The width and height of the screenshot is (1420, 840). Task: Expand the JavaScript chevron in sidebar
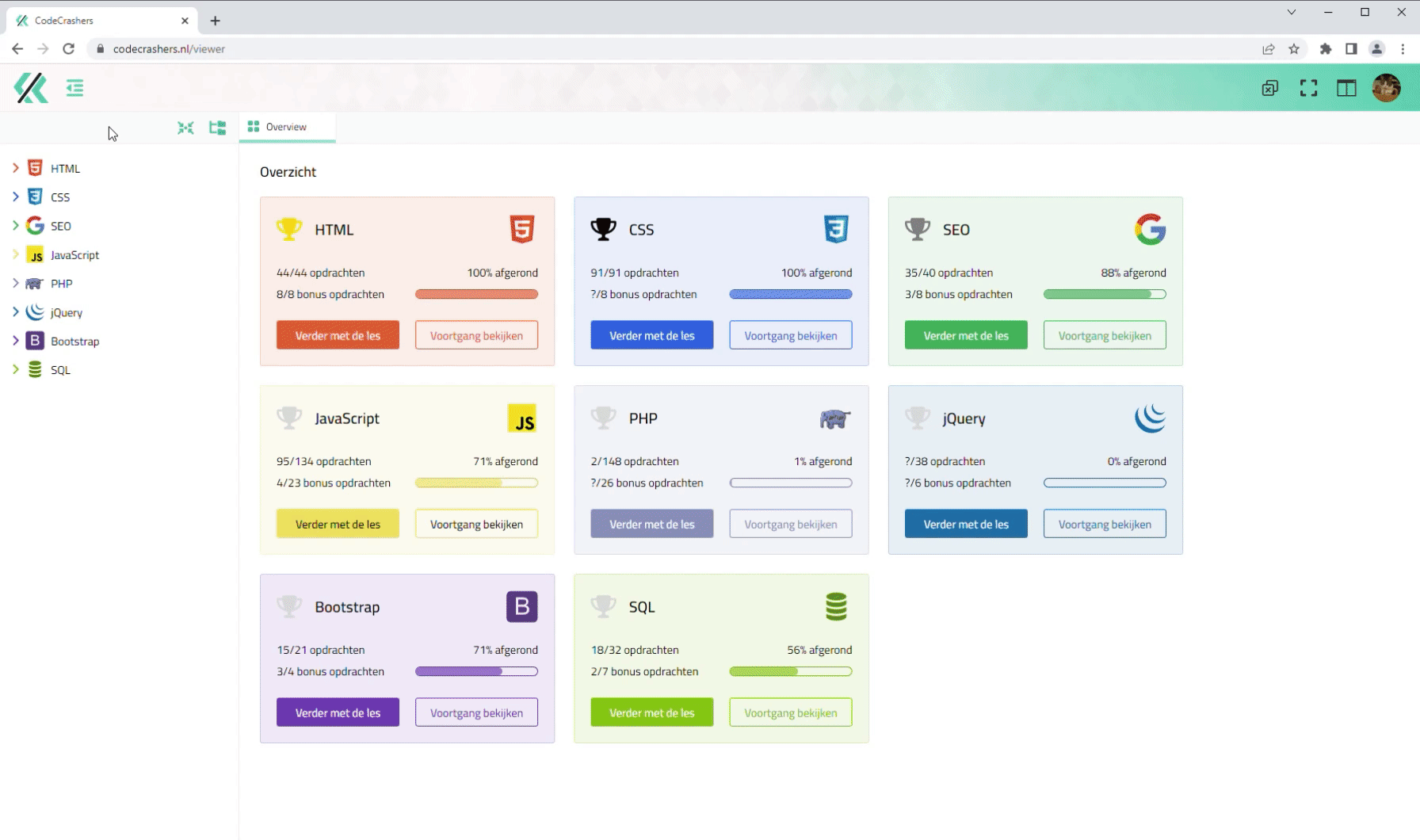tap(15, 254)
